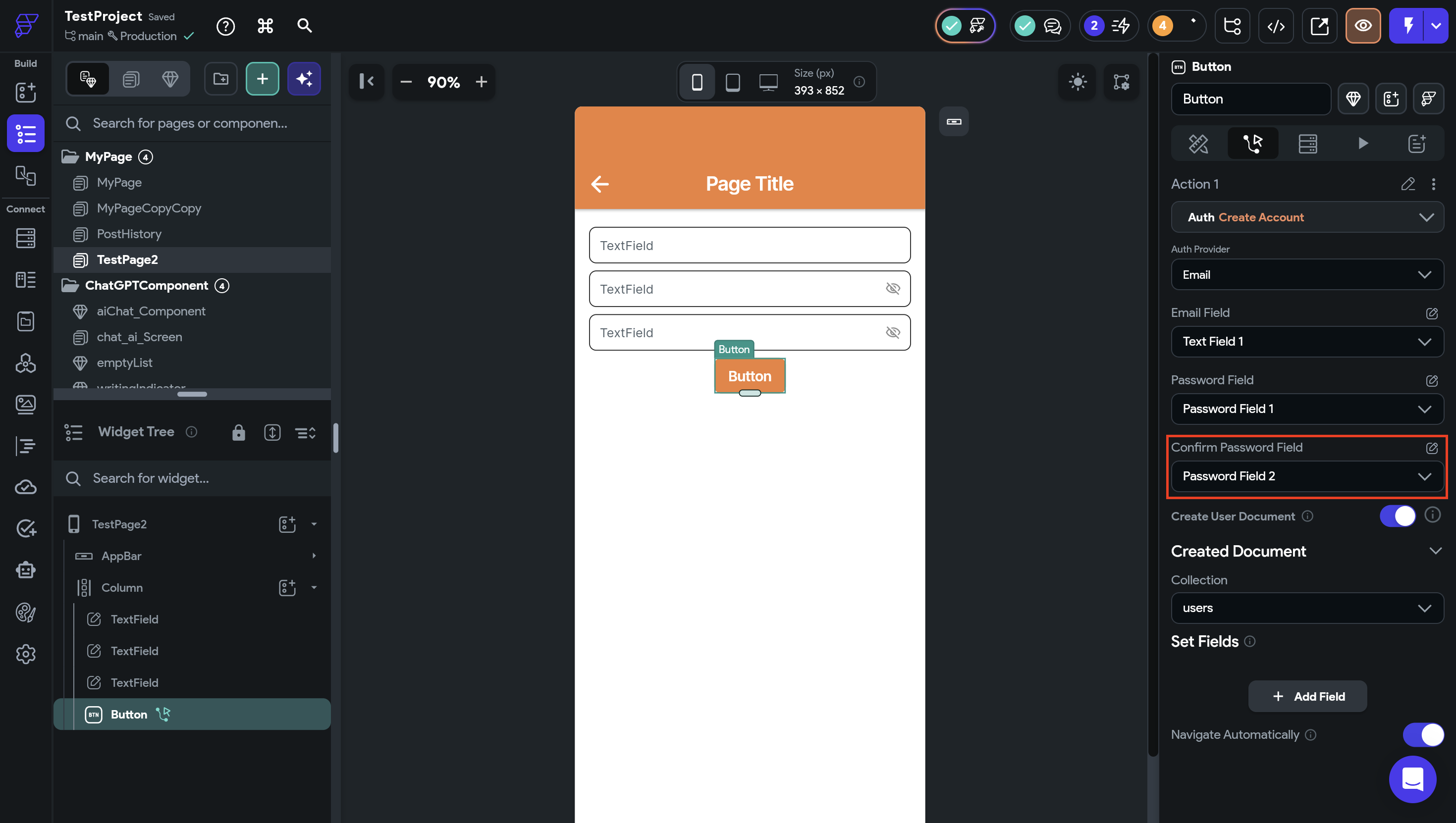Expand the Confirm Password Field dropdown
Image resolution: width=1456 pixels, height=823 pixels.
click(1307, 476)
